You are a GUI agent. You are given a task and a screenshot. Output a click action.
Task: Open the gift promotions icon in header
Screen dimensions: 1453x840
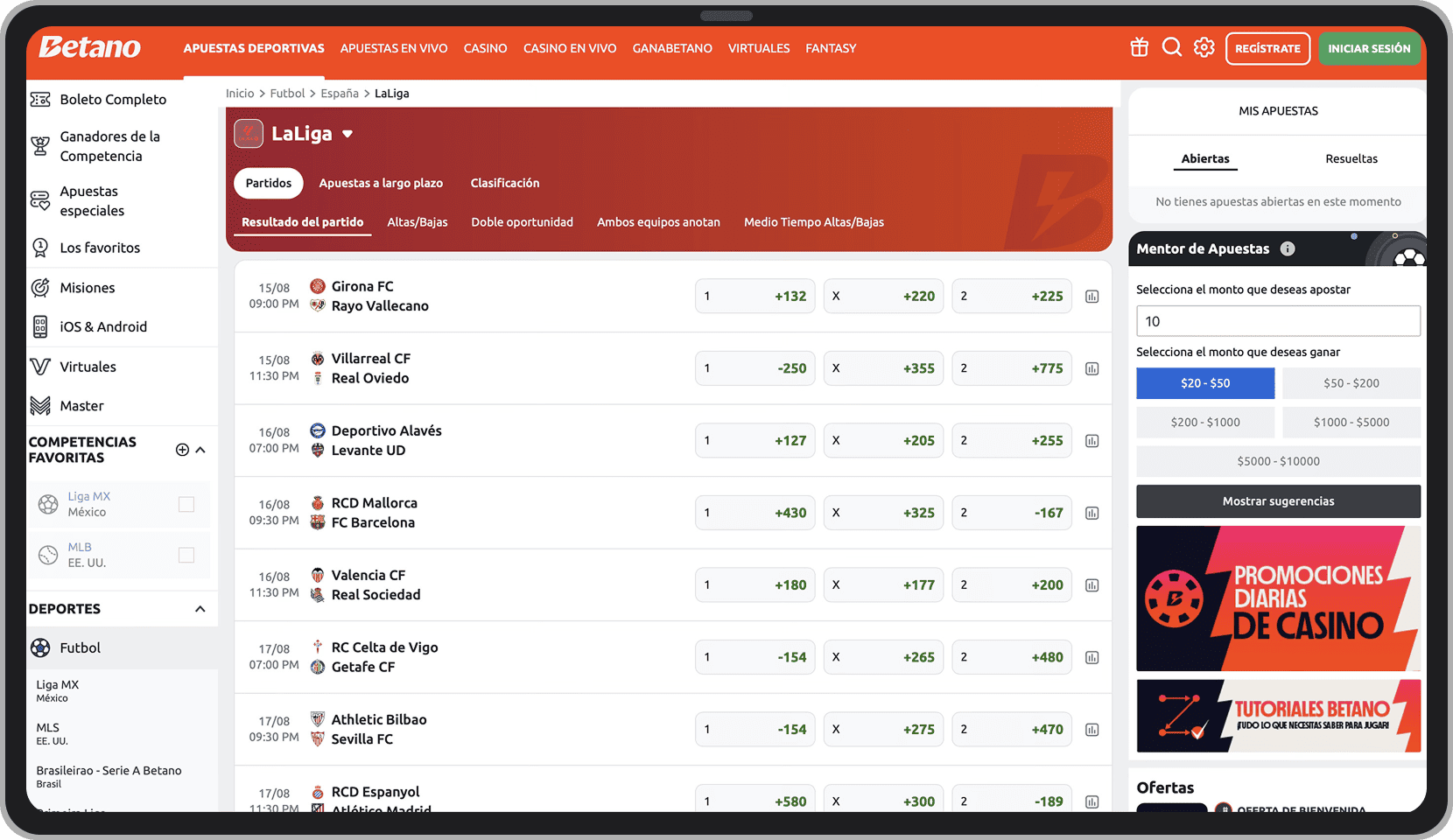pyautogui.click(x=1139, y=47)
